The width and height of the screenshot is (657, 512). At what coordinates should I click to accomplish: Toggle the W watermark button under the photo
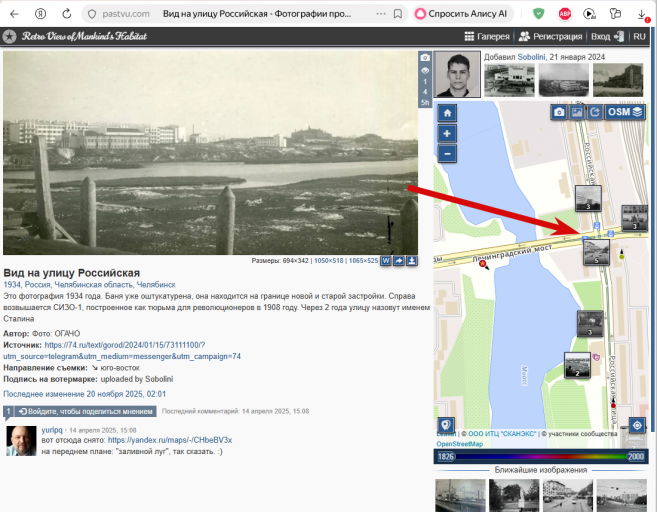[385, 261]
